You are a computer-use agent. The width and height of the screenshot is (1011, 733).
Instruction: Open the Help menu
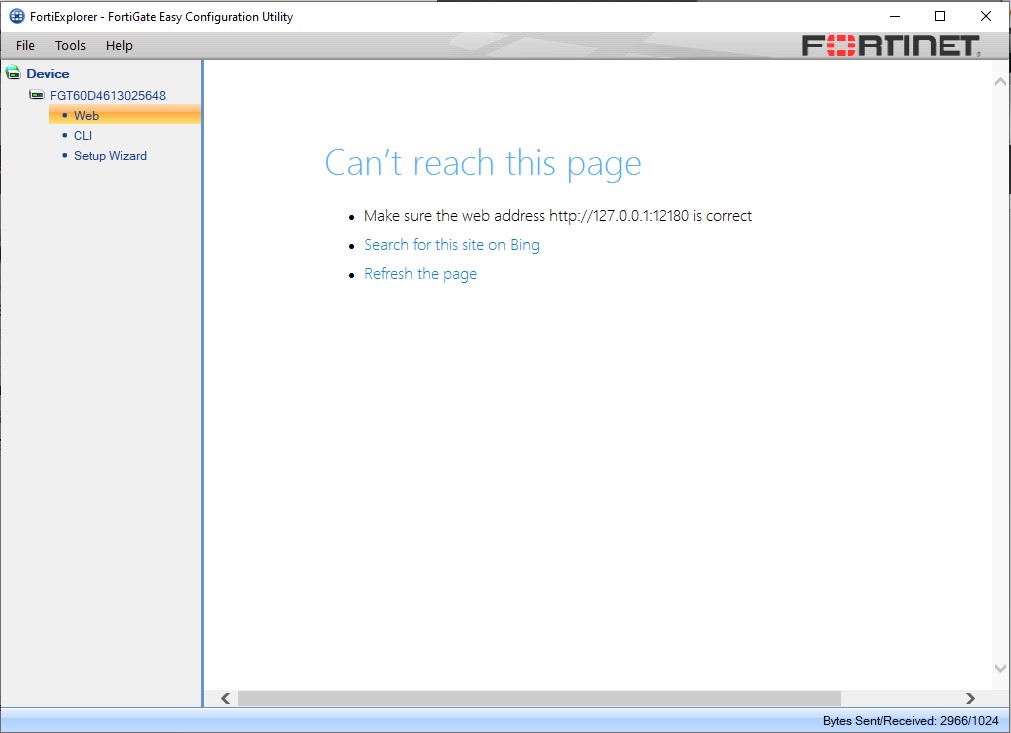coord(119,45)
